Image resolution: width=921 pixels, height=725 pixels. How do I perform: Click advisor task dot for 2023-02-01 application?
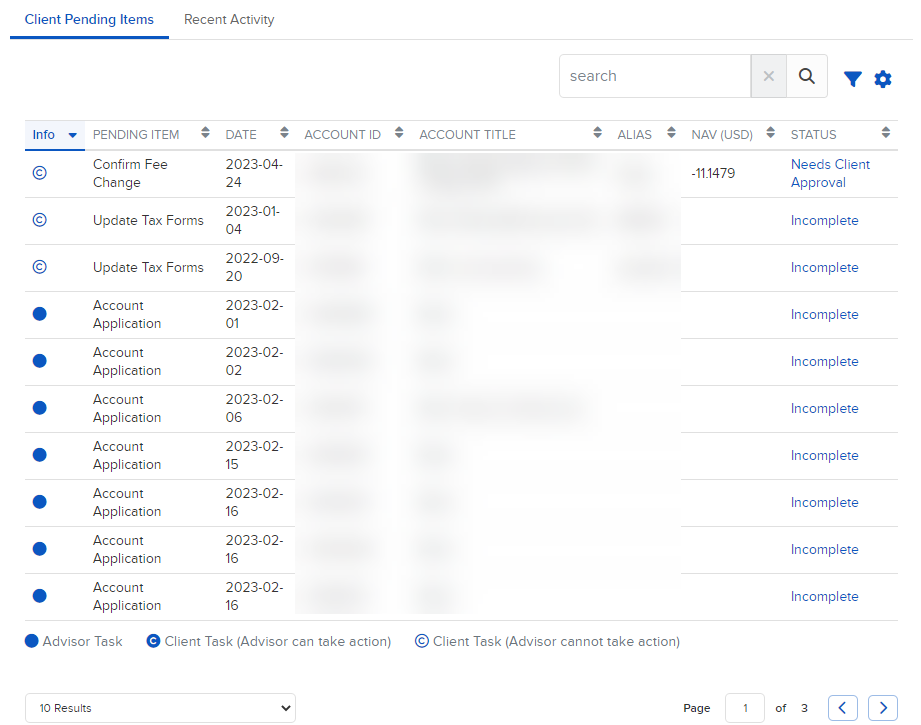[x=40, y=314]
